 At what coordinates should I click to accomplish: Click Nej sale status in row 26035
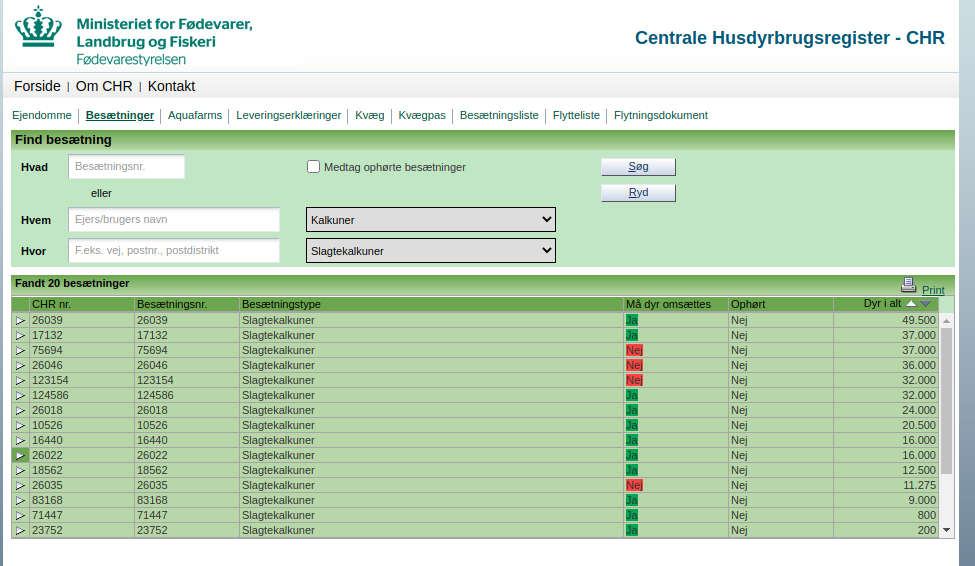[634, 485]
